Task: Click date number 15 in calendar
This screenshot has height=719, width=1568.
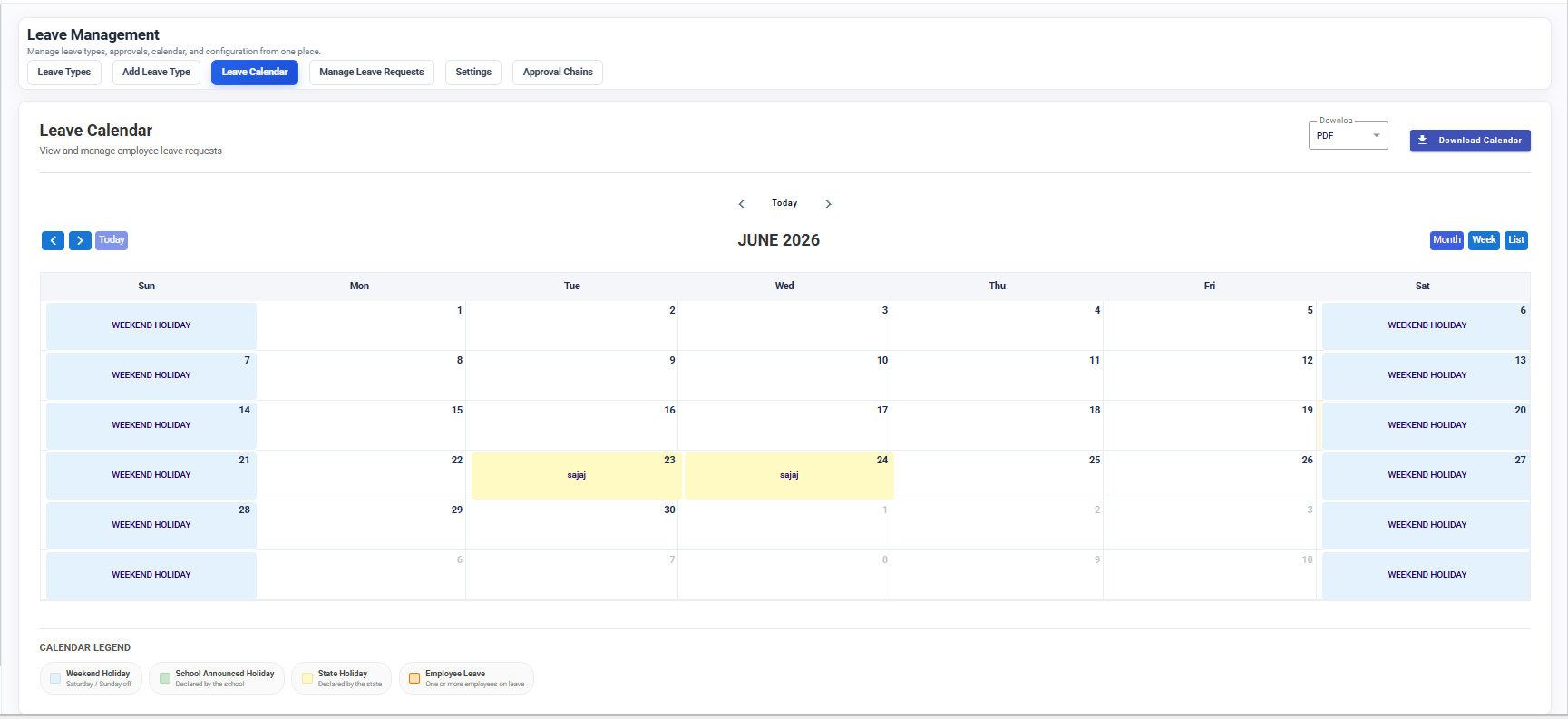Action: [457, 411]
